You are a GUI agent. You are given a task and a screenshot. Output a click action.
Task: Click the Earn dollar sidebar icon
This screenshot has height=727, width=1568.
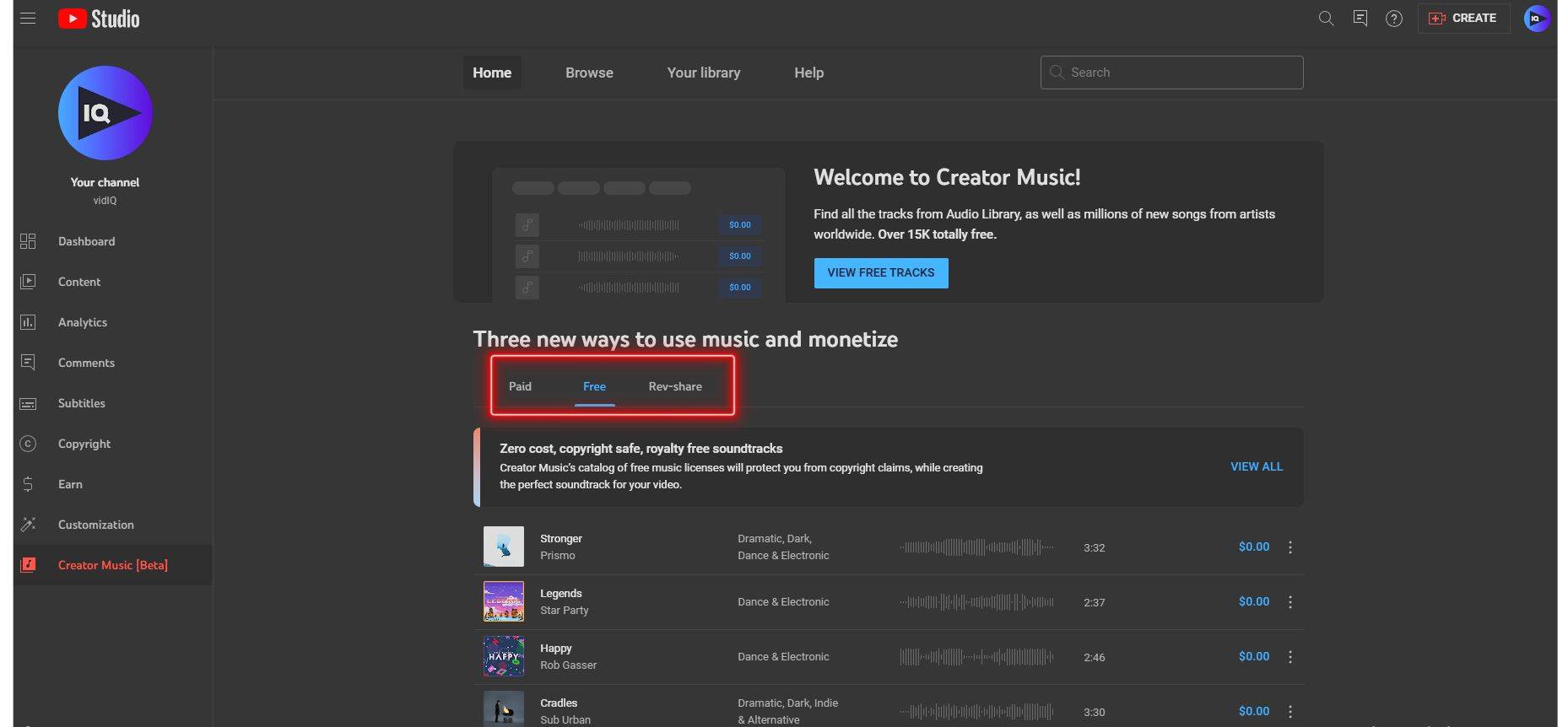[x=28, y=484]
